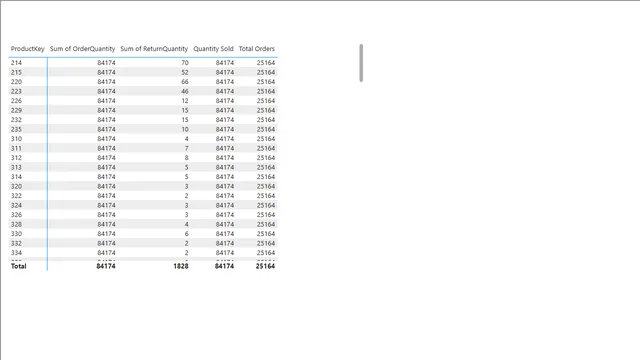The image size is (640, 360).
Task: Select ProductKey 310 cell
Action: point(16,139)
